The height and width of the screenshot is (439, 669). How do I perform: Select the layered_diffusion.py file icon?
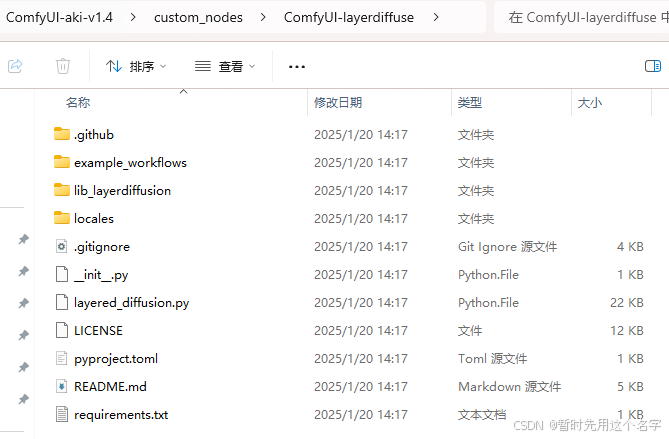(x=62, y=302)
